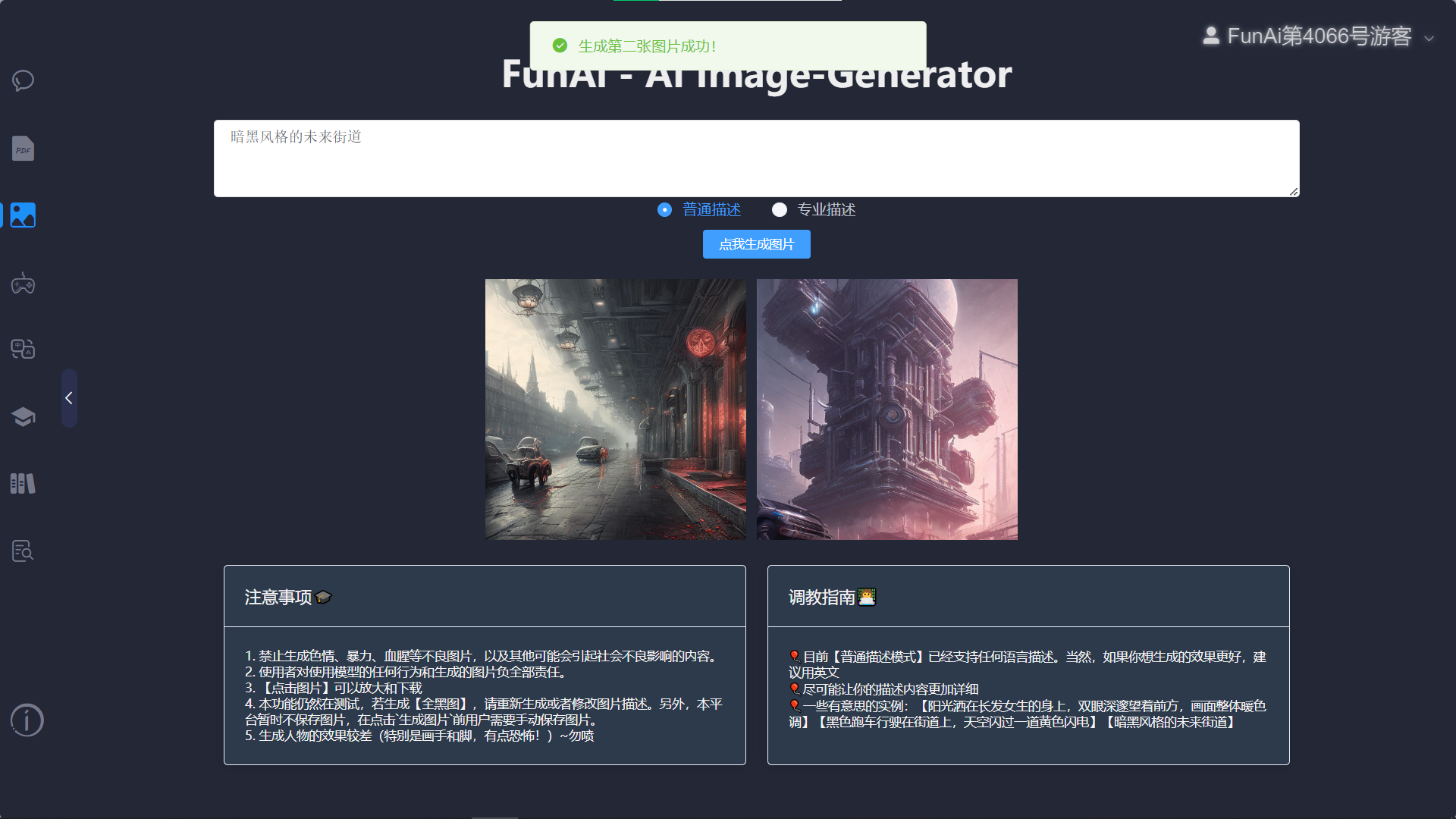Select the 普通描述 radio button
This screenshot has height=819, width=1456.
pyautogui.click(x=664, y=210)
